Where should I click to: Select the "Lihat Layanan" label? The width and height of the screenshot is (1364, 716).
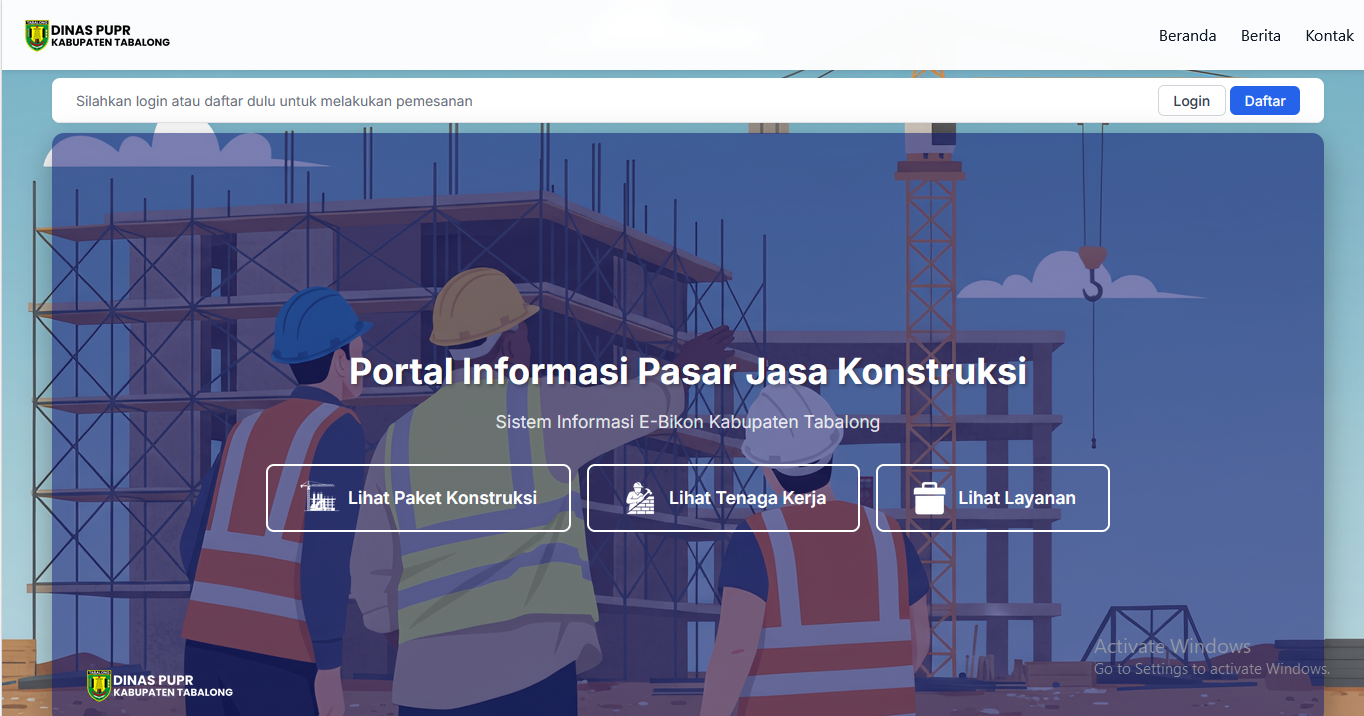click(1016, 498)
